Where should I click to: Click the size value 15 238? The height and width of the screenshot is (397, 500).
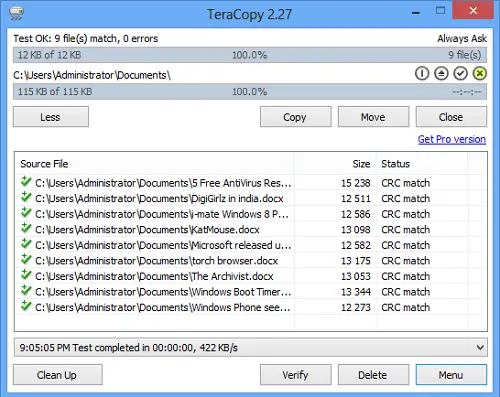coord(356,183)
